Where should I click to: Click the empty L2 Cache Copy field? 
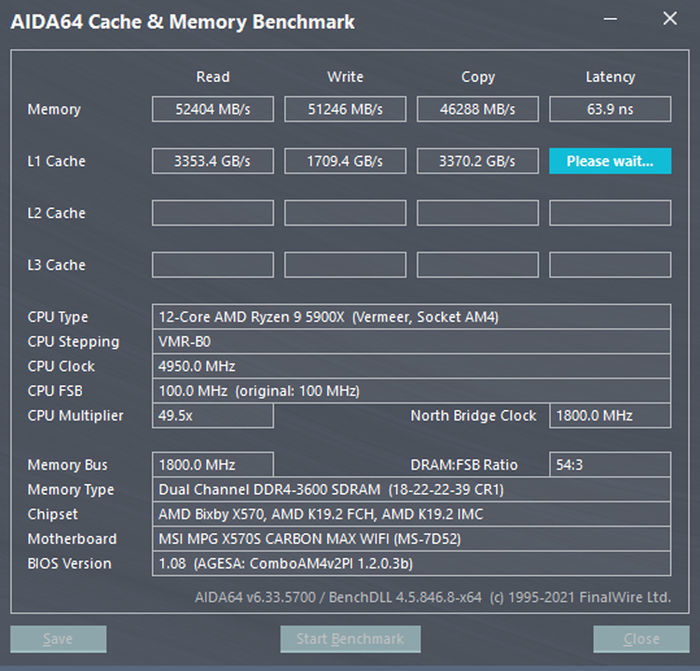478,213
